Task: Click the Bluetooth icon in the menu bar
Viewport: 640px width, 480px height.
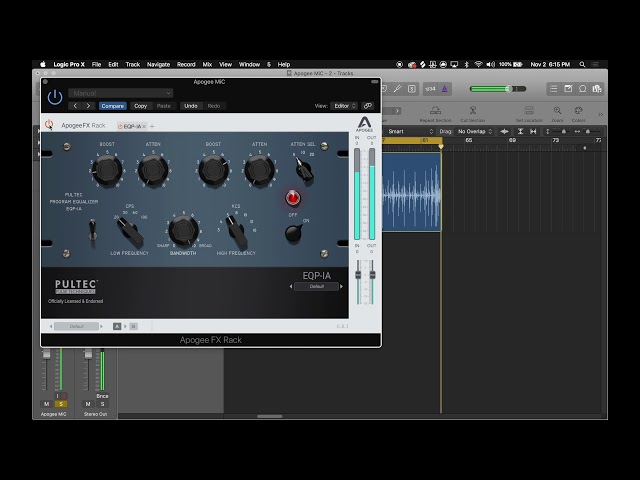Action: (467, 64)
